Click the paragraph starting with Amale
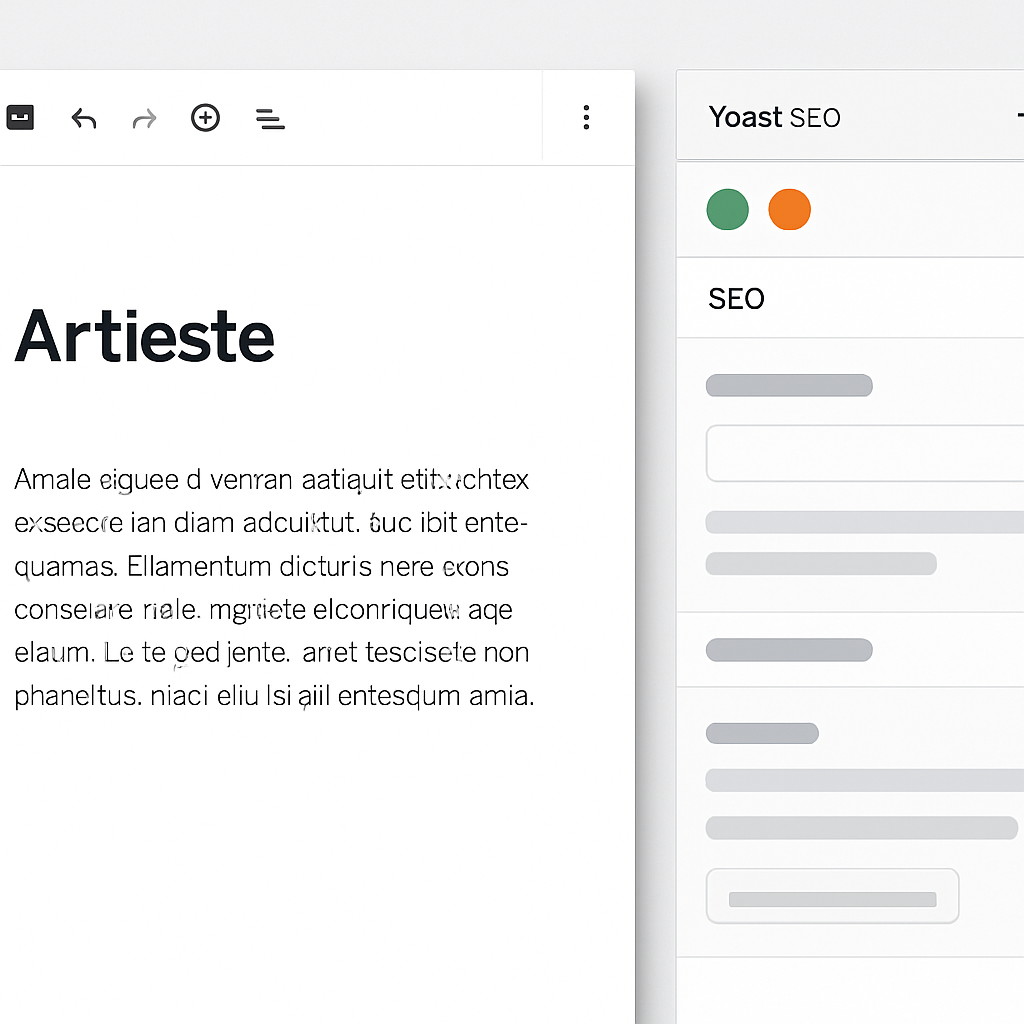The height and width of the screenshot is (1024, 1024). (x=274, y=588)
